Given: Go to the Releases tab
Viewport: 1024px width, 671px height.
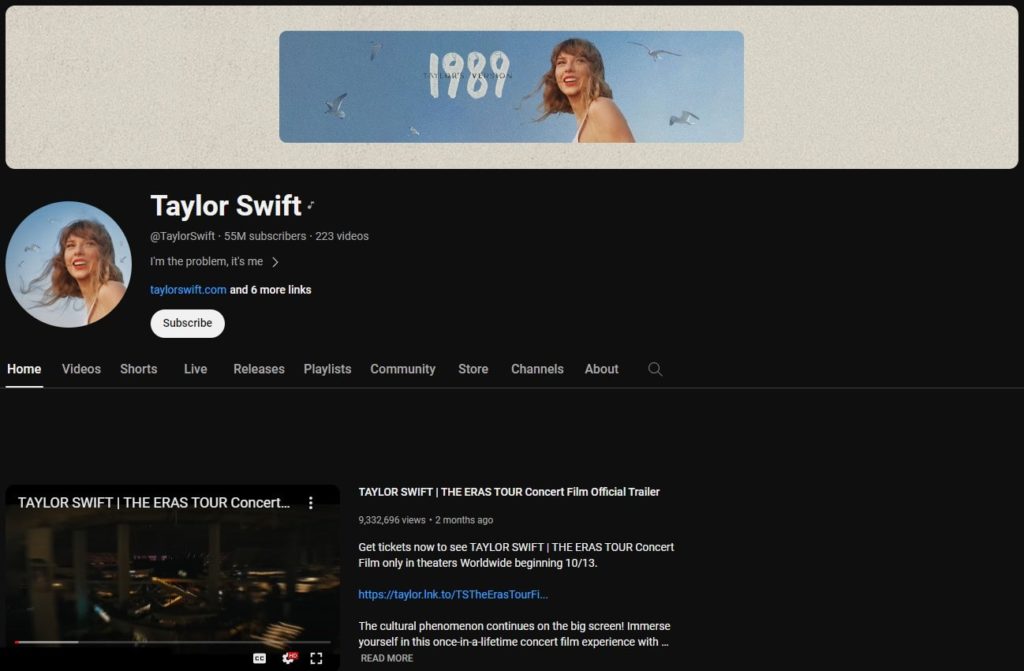Looking at the screenshot, I should click(259, 369).
